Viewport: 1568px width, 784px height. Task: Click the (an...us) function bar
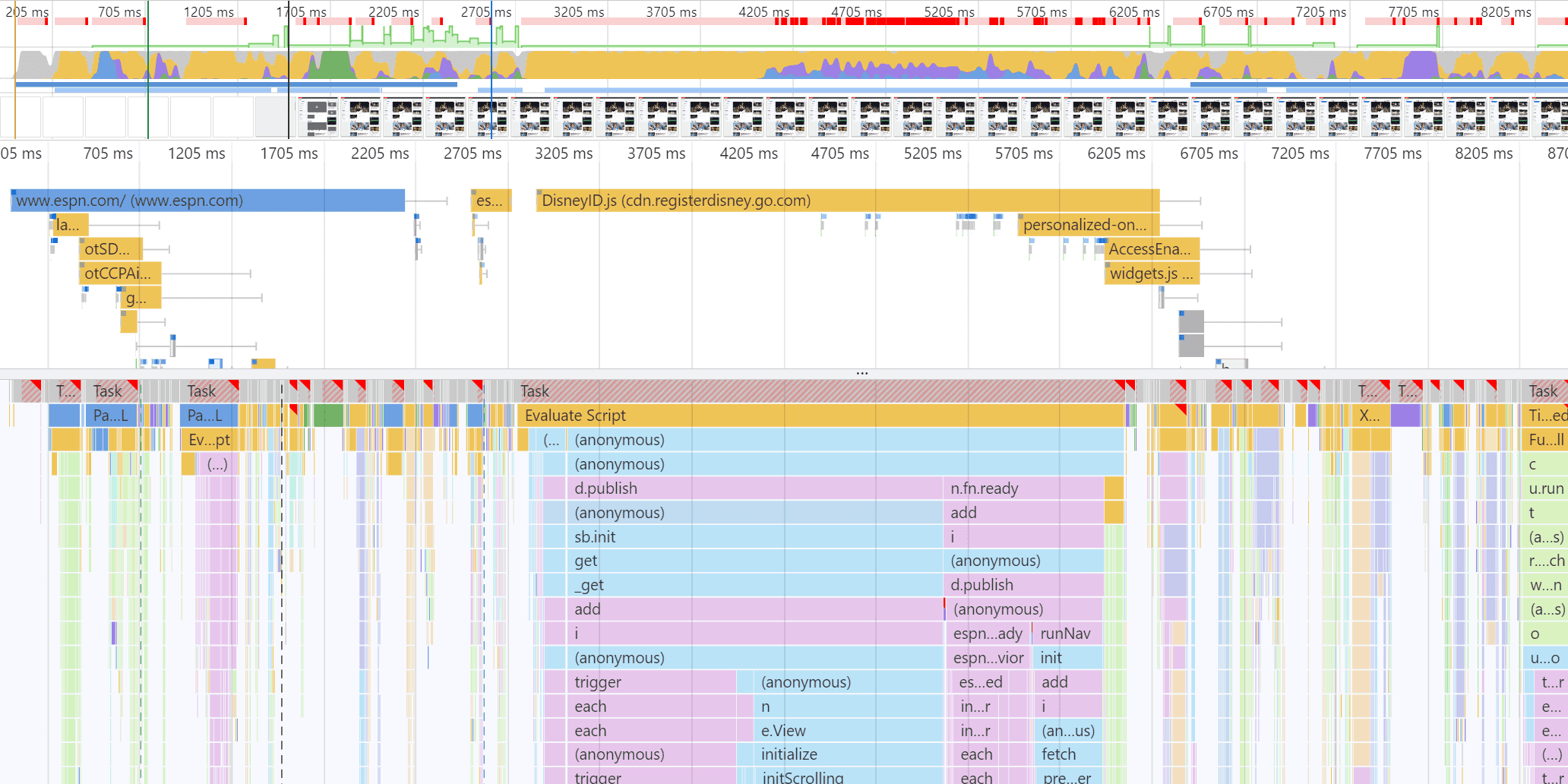[x=1069, y=731]
